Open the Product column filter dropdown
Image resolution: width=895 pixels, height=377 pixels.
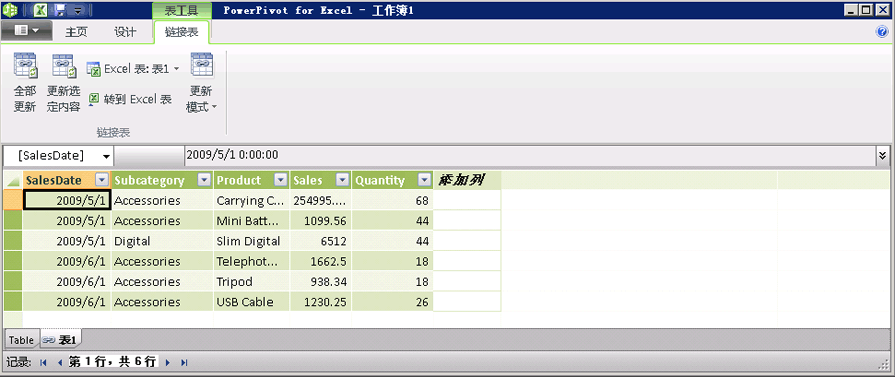[x=280, y=181]
